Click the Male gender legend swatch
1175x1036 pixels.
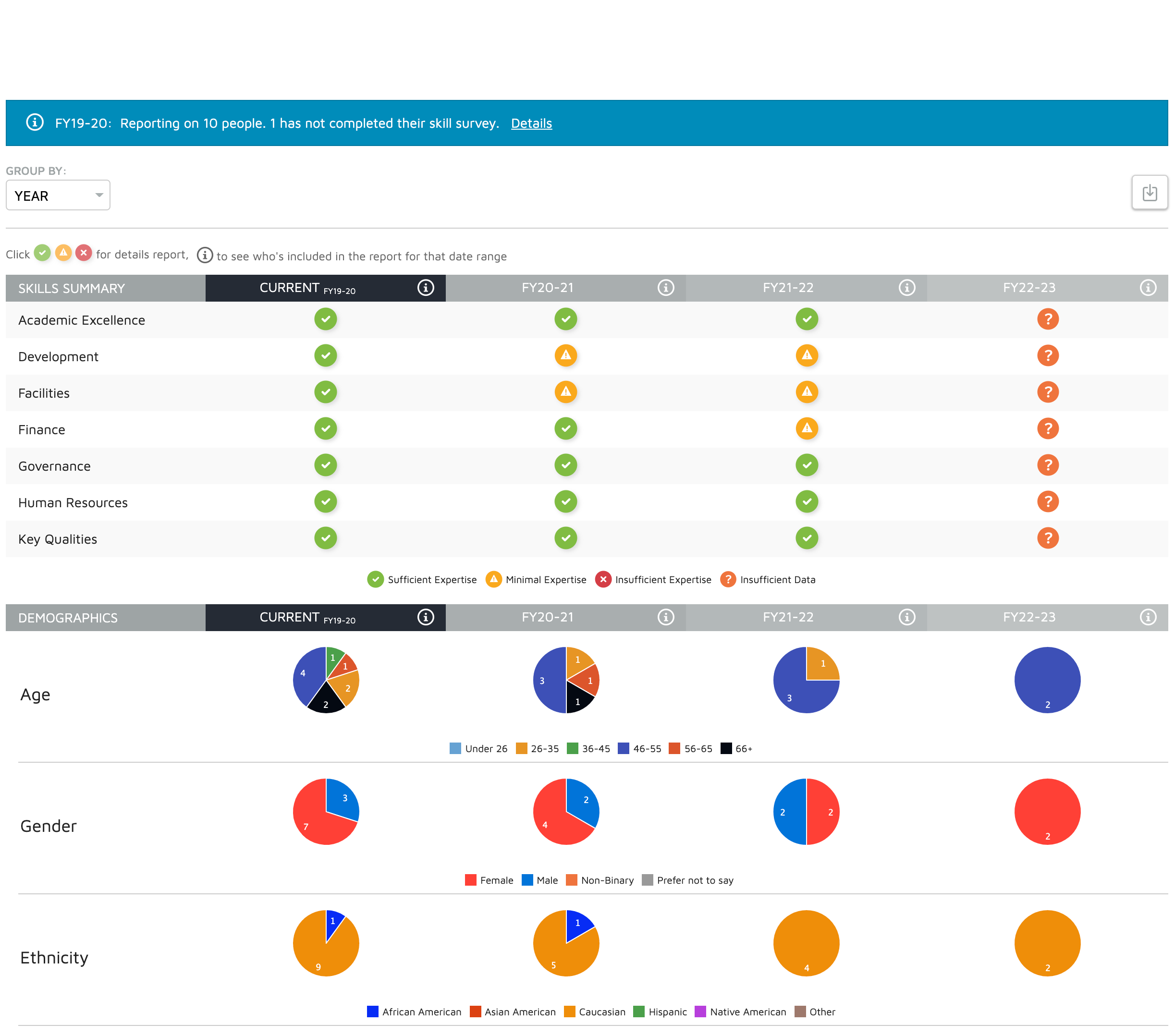pyautogui.click(x=527, y=880)
